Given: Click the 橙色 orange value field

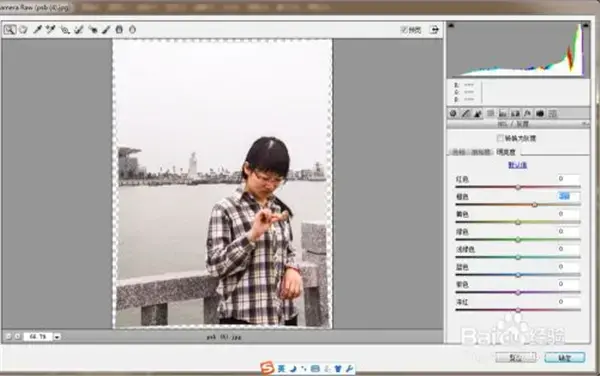Looking at the screenshot, I should (568, 196).
